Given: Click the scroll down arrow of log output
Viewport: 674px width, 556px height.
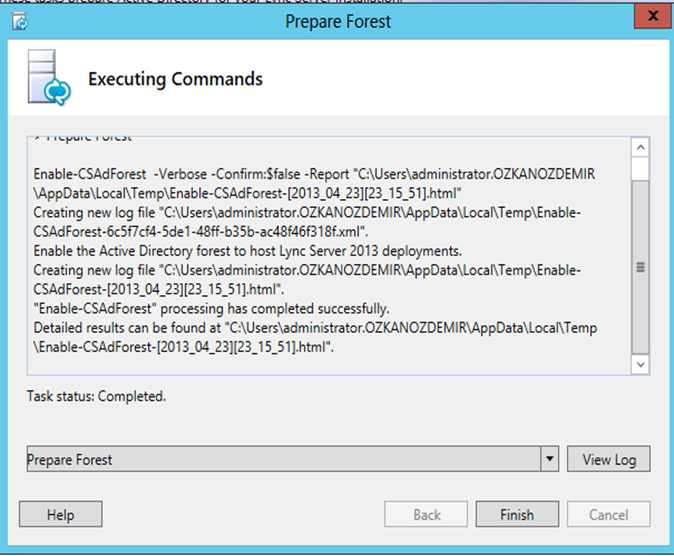Looking at the screenshot, I should click(x=640, y=365).
